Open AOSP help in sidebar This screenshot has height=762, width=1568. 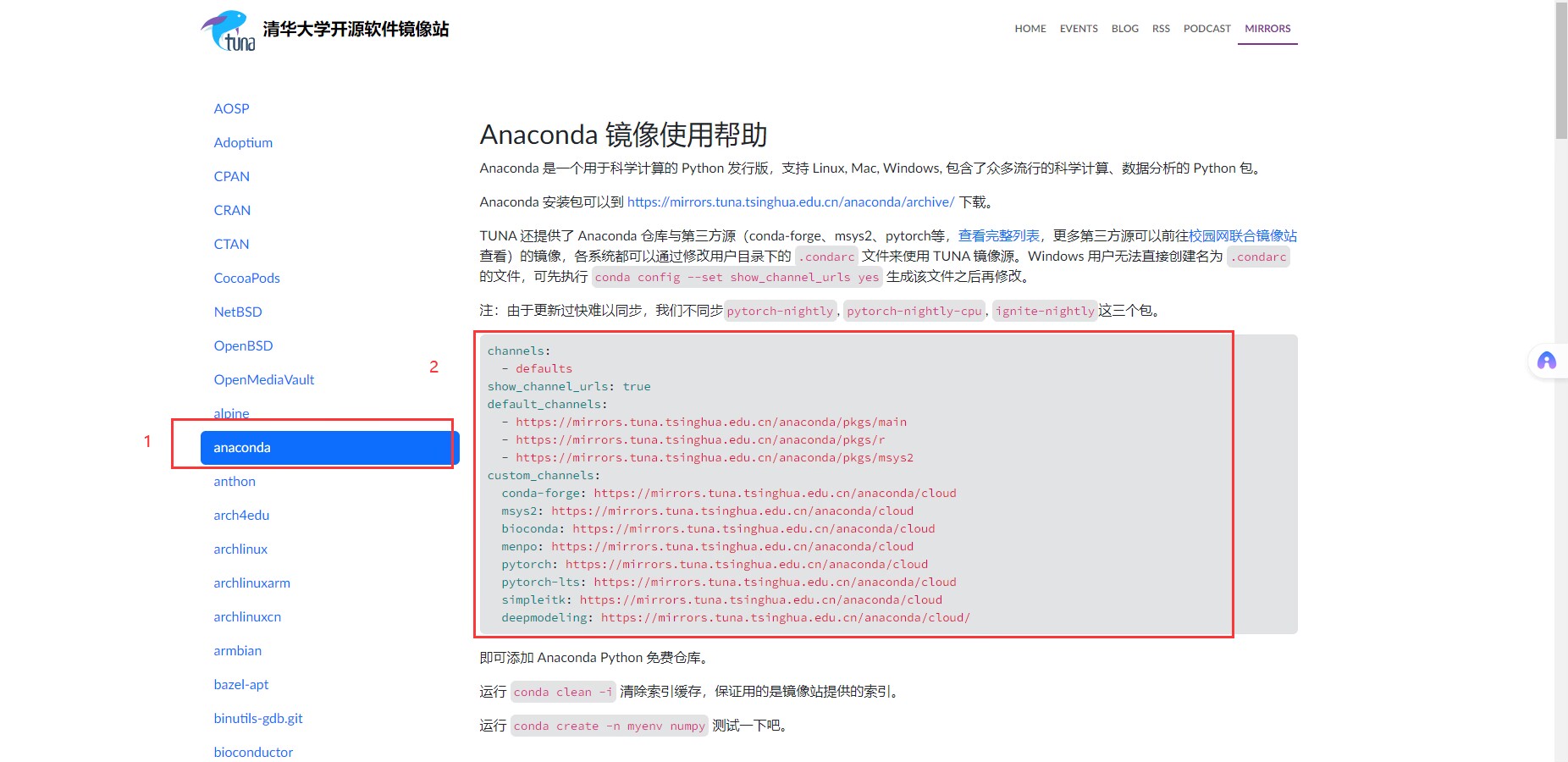(x=231, y=108)
